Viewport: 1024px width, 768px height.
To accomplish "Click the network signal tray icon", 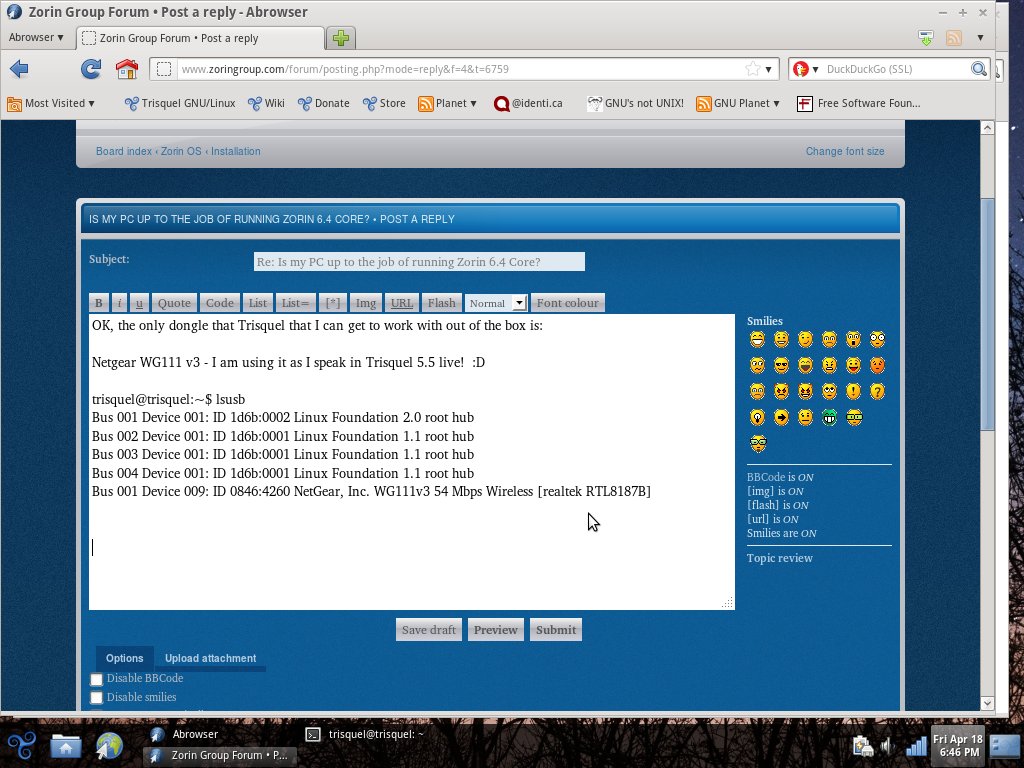I will click(916, 746).
